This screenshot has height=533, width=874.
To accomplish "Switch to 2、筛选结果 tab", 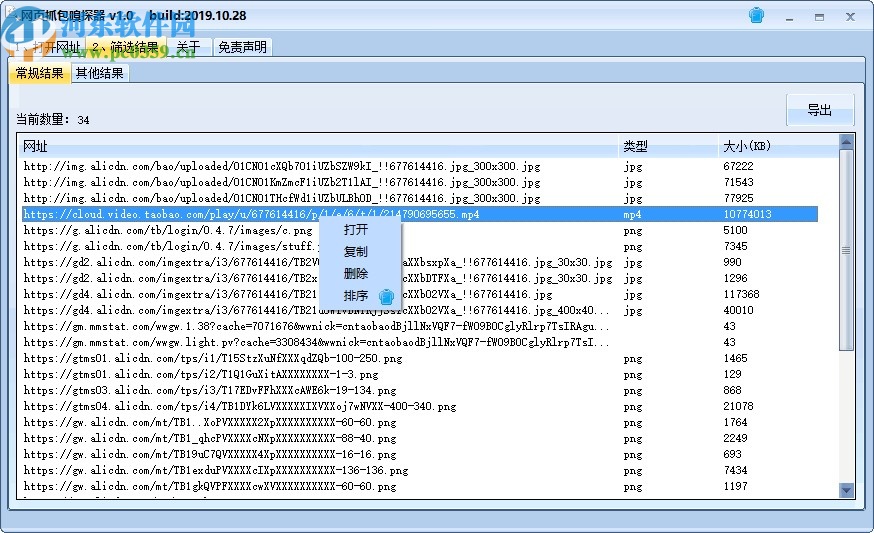I will point(125,47).
